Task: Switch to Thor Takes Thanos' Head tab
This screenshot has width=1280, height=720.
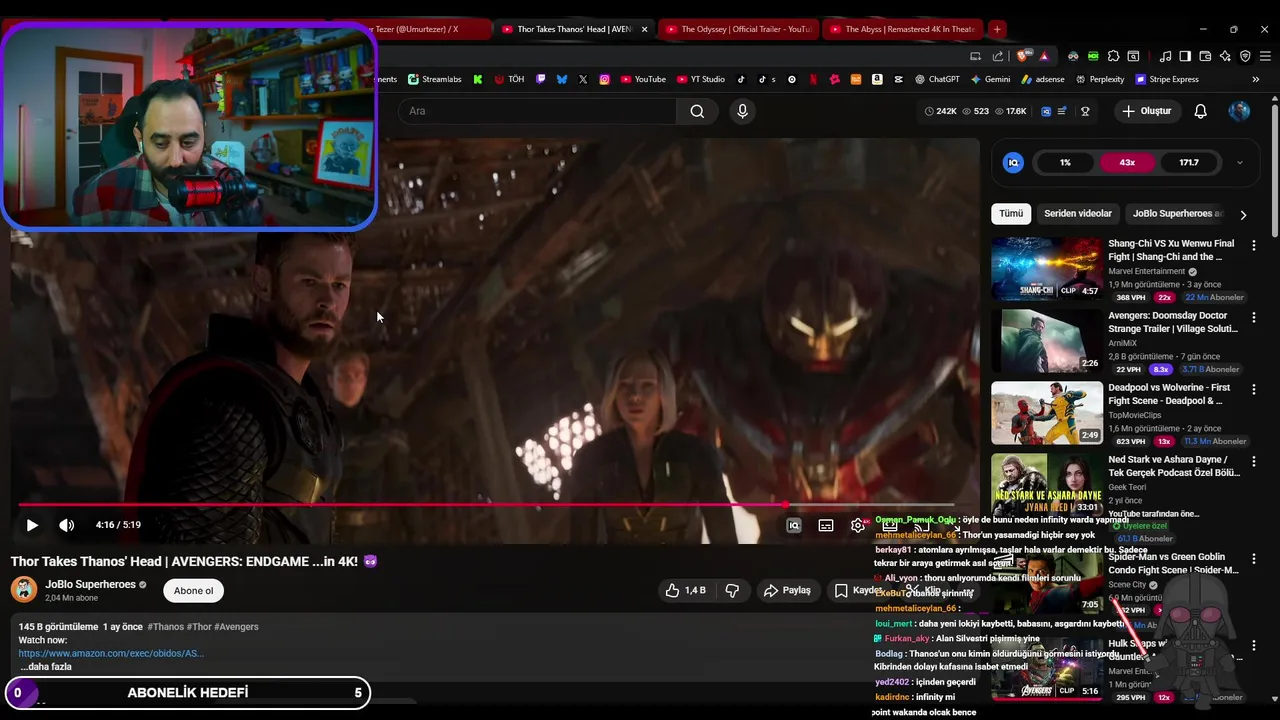Action: [x=572, y=29]
